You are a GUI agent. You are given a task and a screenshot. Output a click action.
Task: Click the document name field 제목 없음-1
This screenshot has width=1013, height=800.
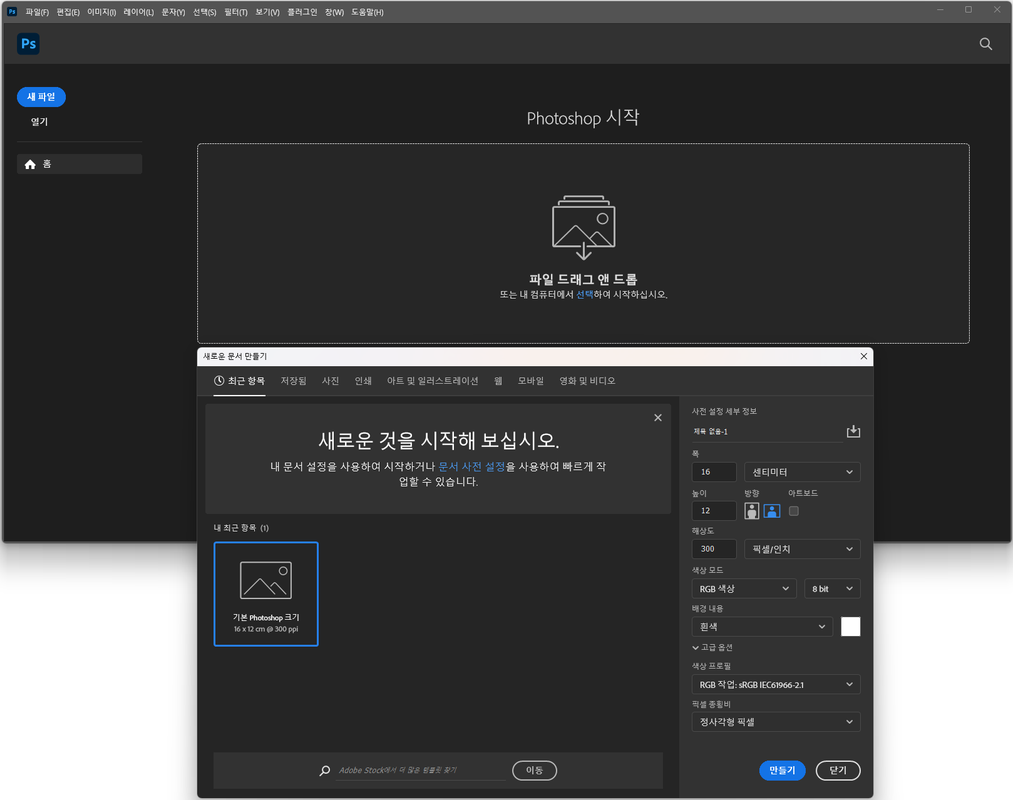pyautogui.click(x=766, y=432)
